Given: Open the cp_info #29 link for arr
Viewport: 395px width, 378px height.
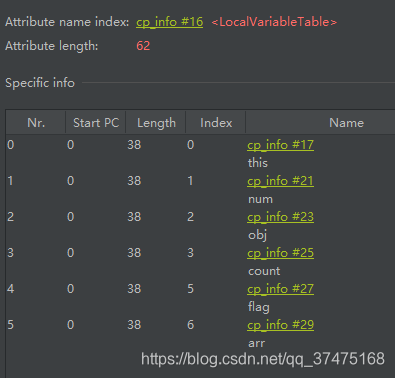Looking at the screenshot, I should pyautogui.click(x=280, y=325).
